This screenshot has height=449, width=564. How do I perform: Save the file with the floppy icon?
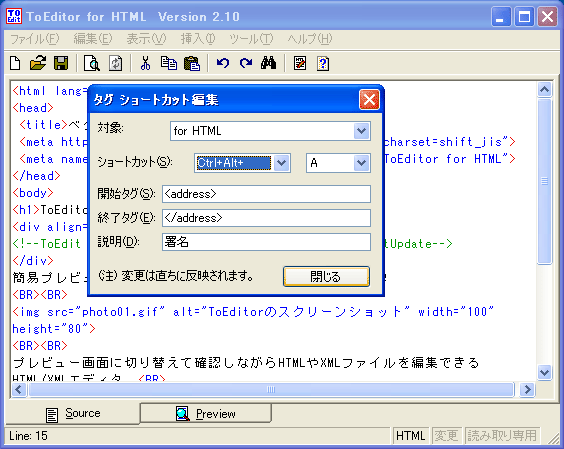(x=61, y=63)
